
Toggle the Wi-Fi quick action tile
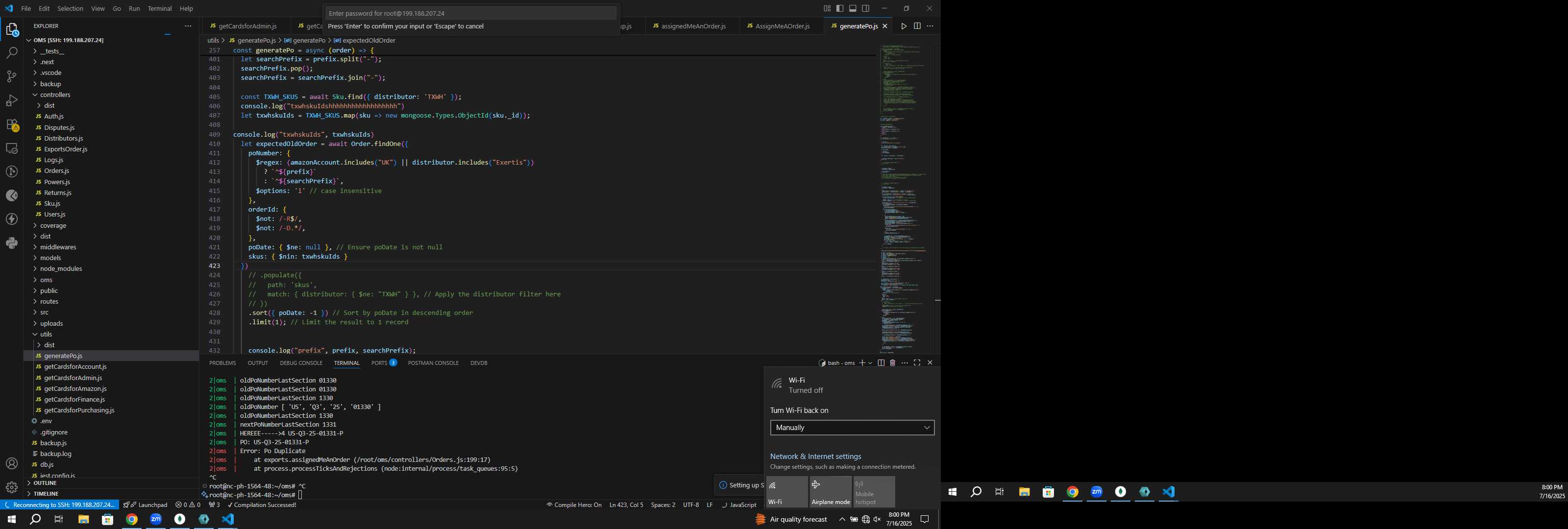[x=786, y=492]
